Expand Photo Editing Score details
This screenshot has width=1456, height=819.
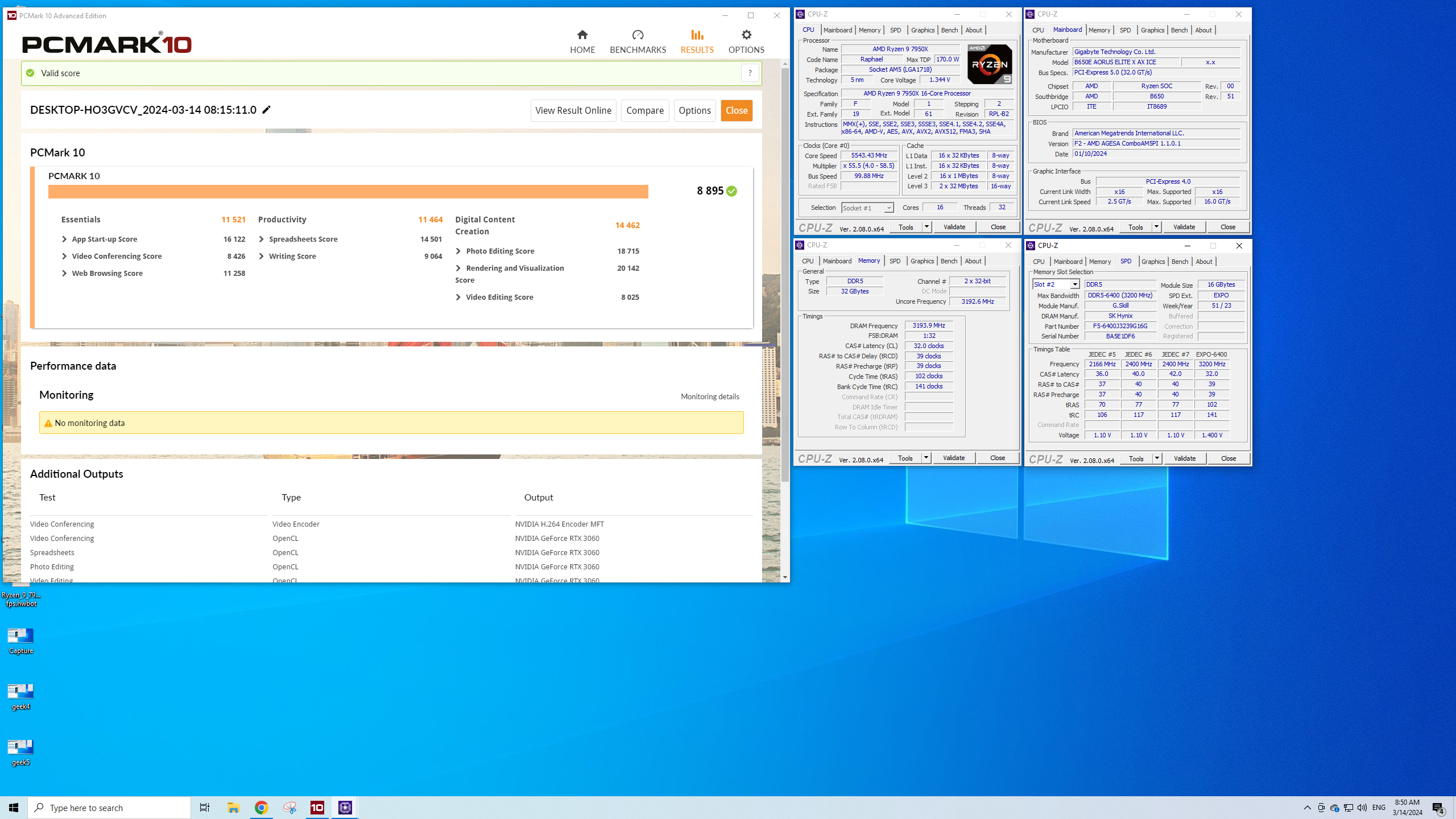coord(458,251)
